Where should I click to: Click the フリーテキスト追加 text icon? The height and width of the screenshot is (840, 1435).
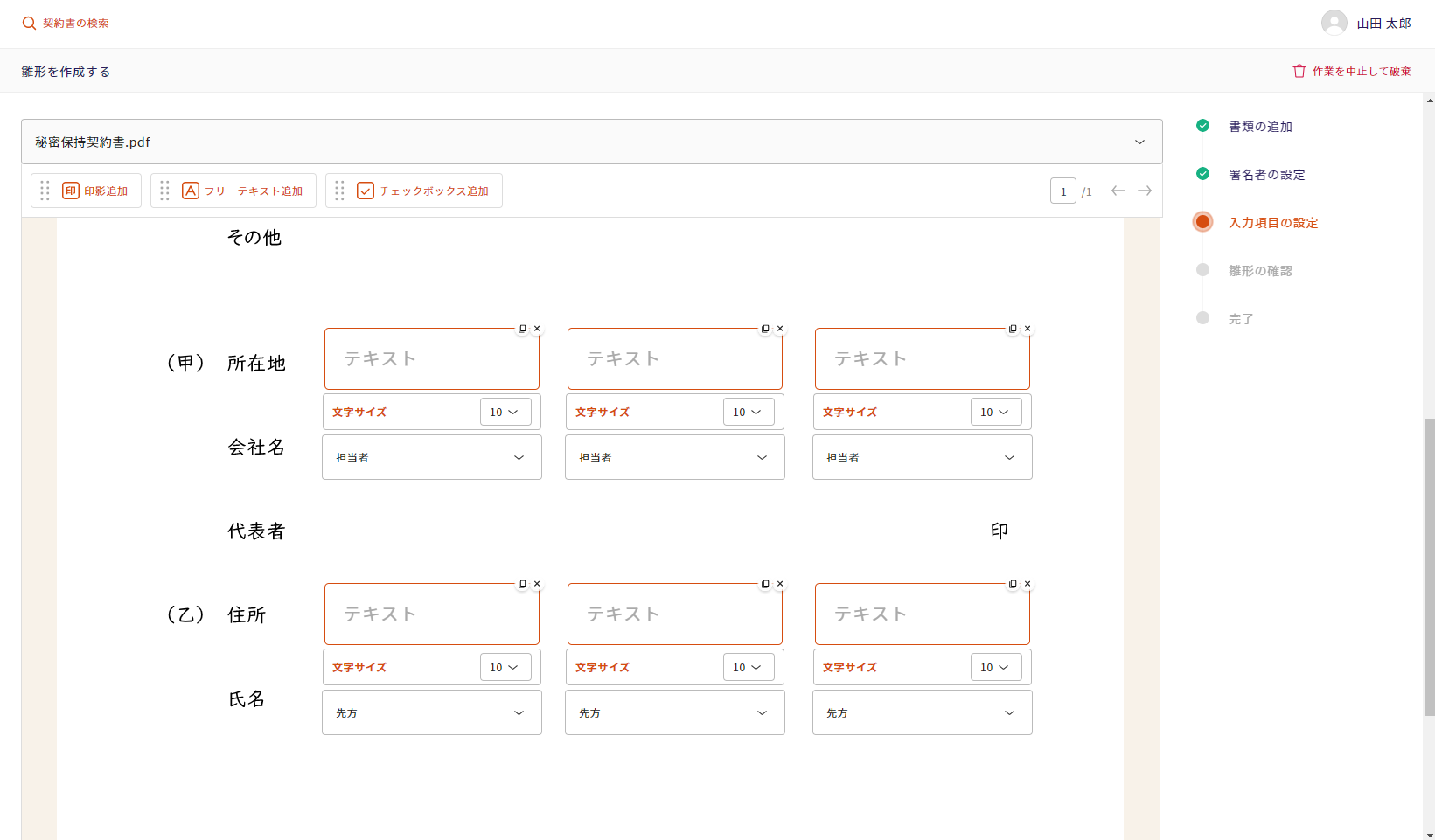tap(191, 191)
